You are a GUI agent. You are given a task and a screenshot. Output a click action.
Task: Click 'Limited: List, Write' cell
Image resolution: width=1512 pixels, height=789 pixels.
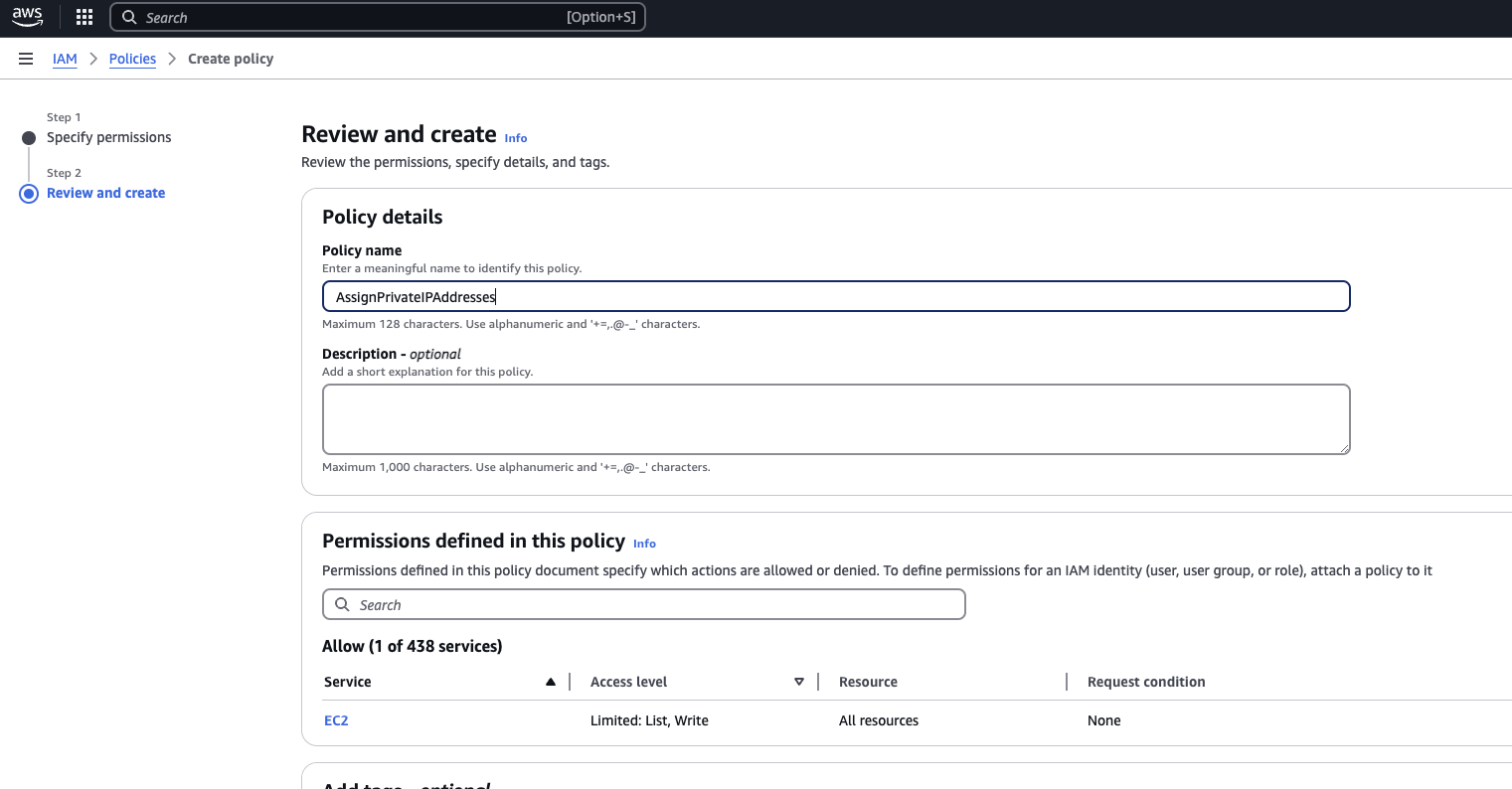point(649,720)
